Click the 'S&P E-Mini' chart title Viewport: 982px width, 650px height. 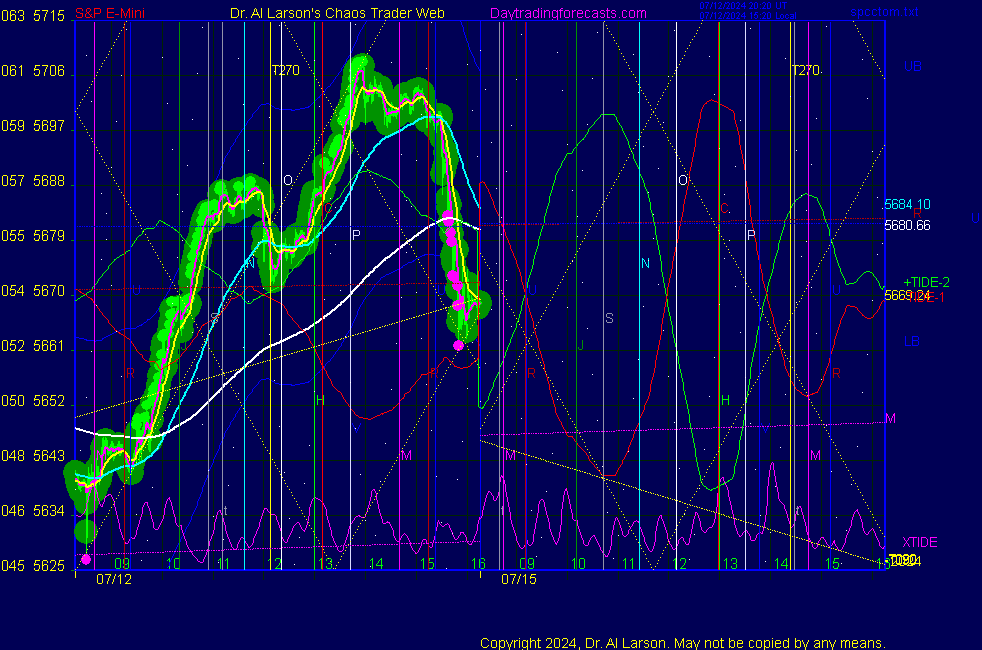click(110, 13)
